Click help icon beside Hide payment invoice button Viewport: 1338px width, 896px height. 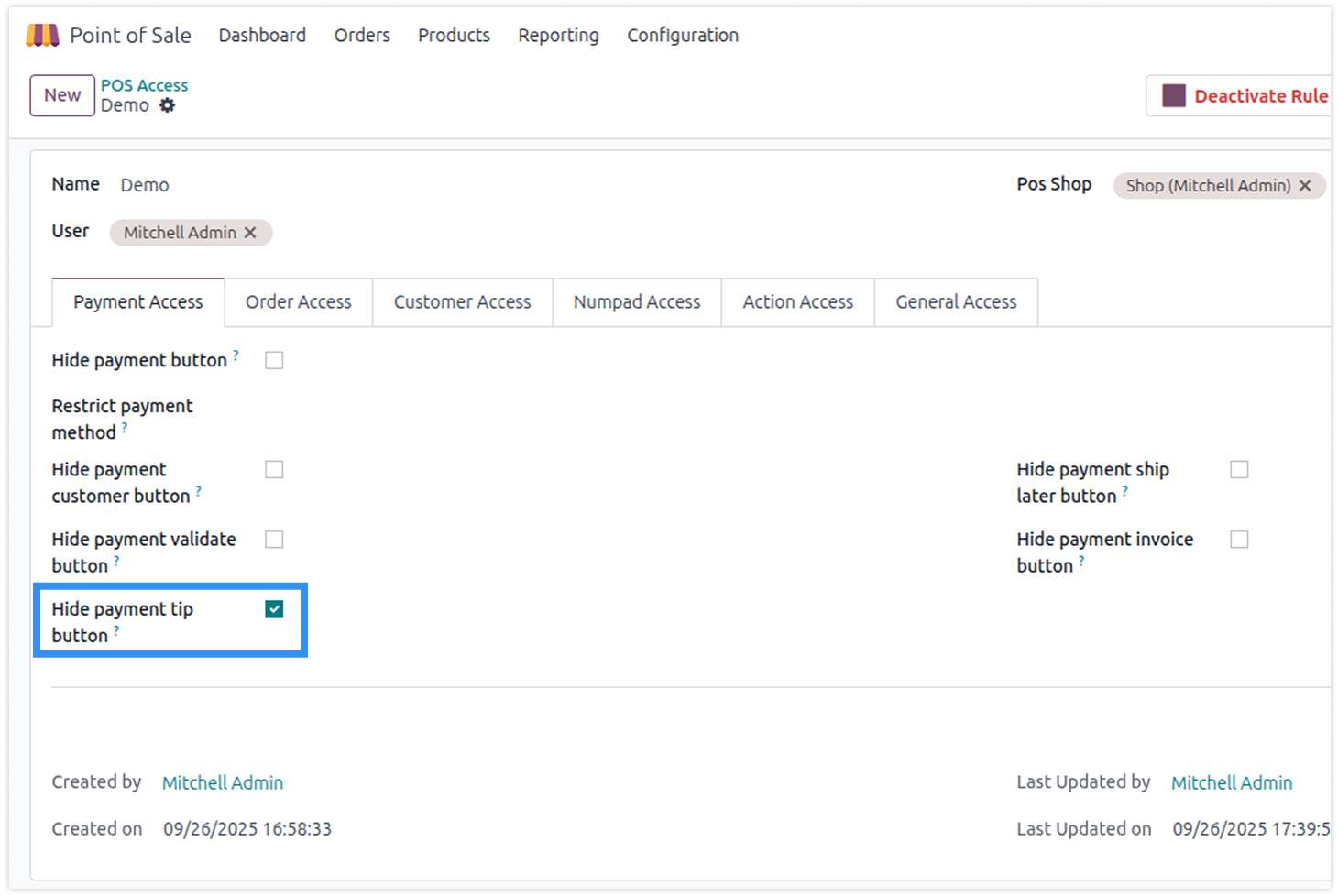[1081, 561]
